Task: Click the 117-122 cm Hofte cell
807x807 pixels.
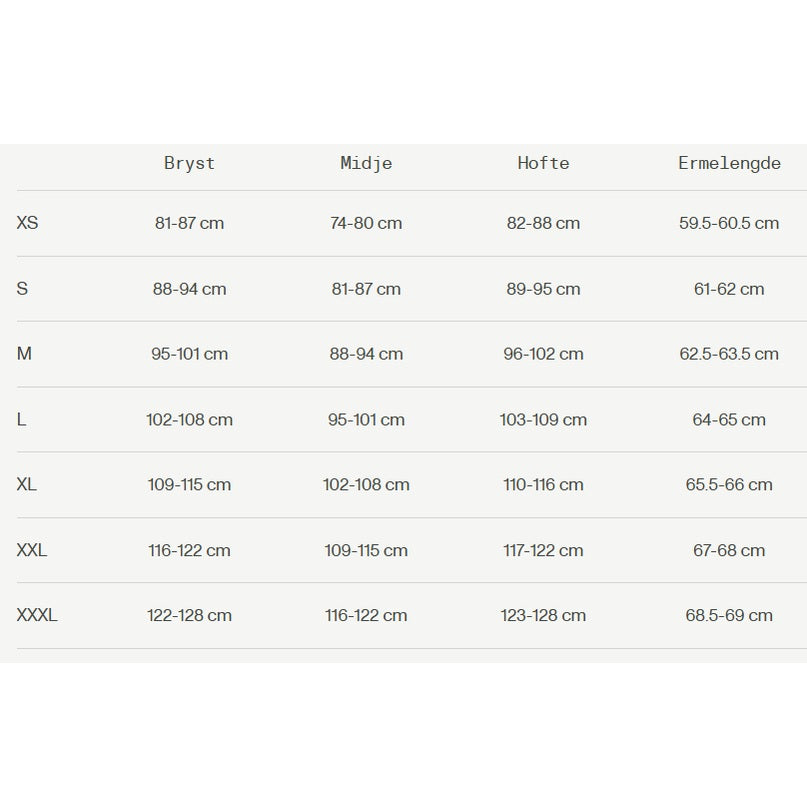Action: [543, 550]
